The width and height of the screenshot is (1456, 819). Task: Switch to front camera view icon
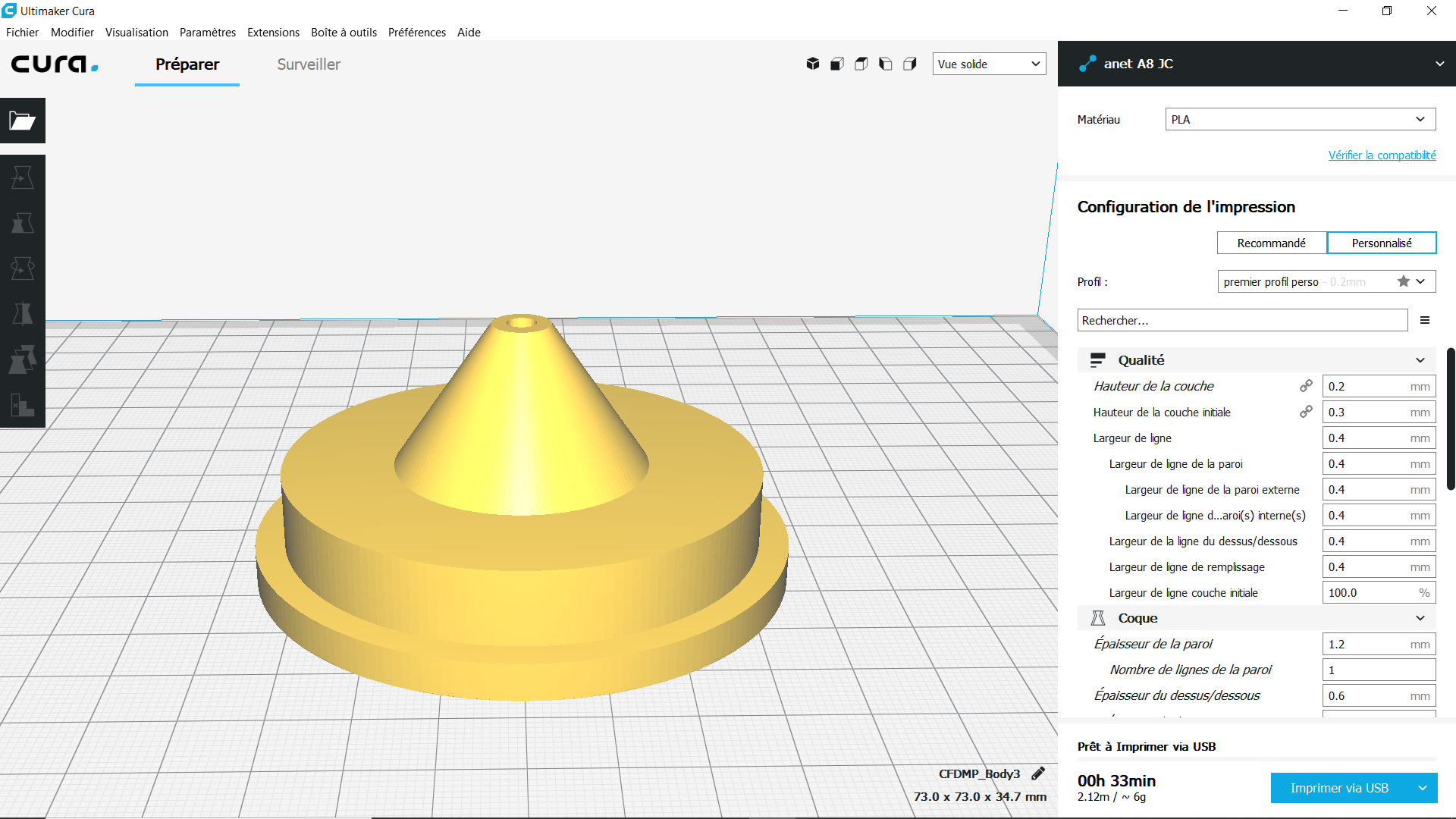point(837,64)
